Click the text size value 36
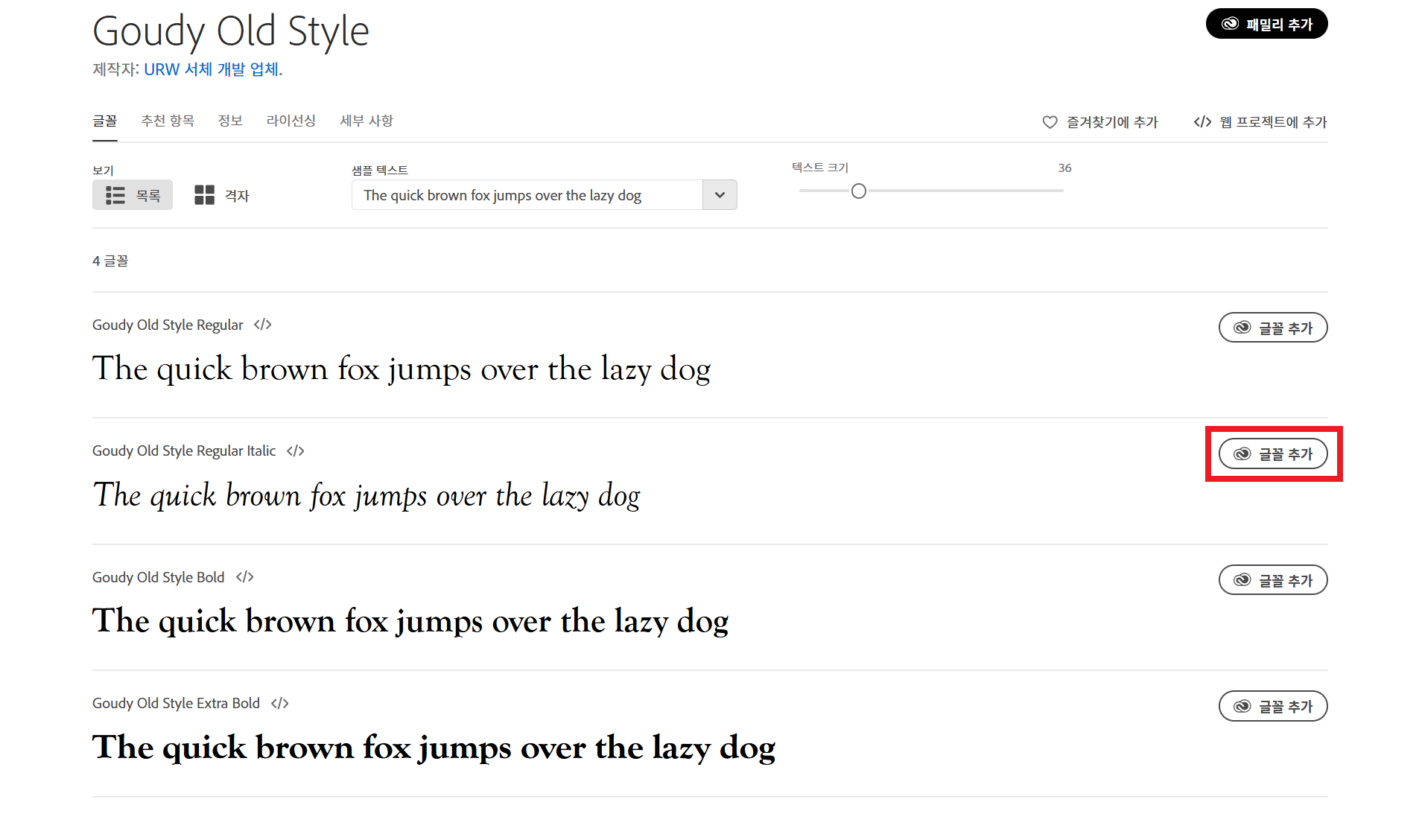1422x840 pixels. 1065,168
